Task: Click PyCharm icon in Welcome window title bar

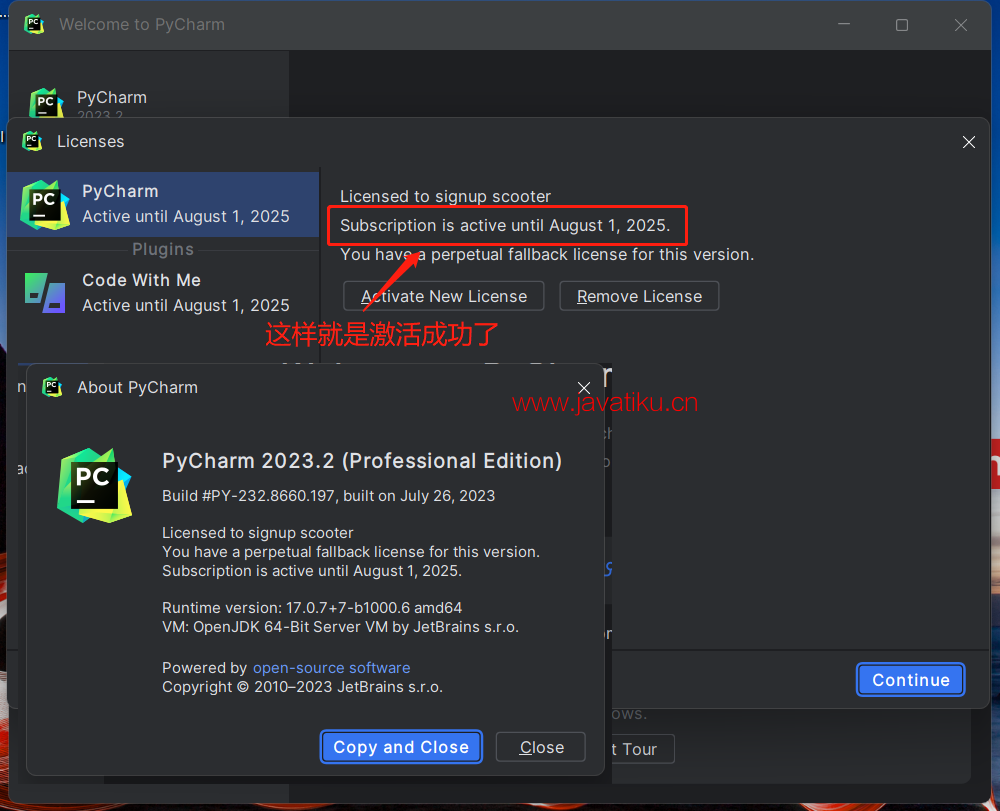Action: click(x=34, y=24)
